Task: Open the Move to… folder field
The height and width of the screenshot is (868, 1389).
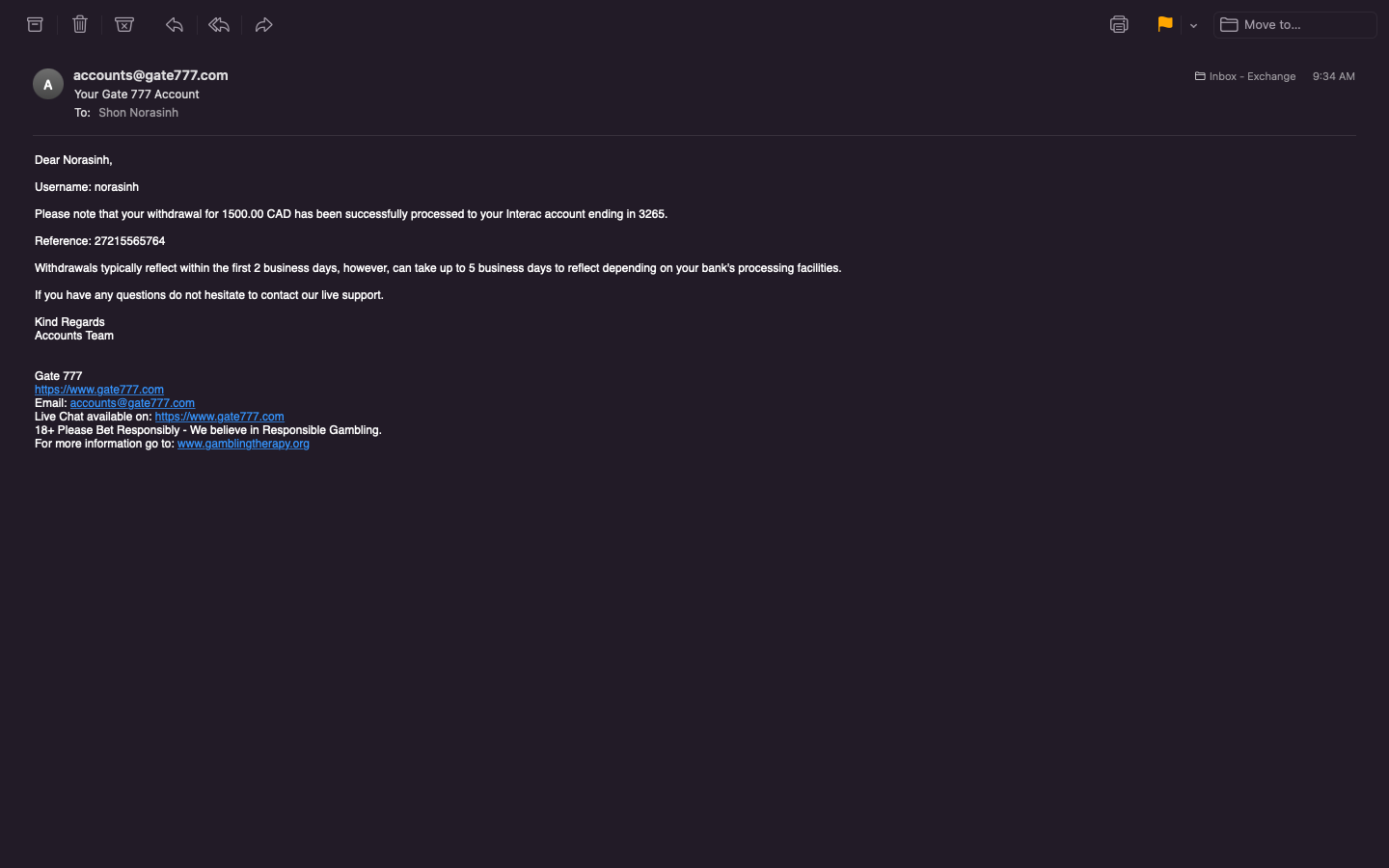Action: 1294,25
